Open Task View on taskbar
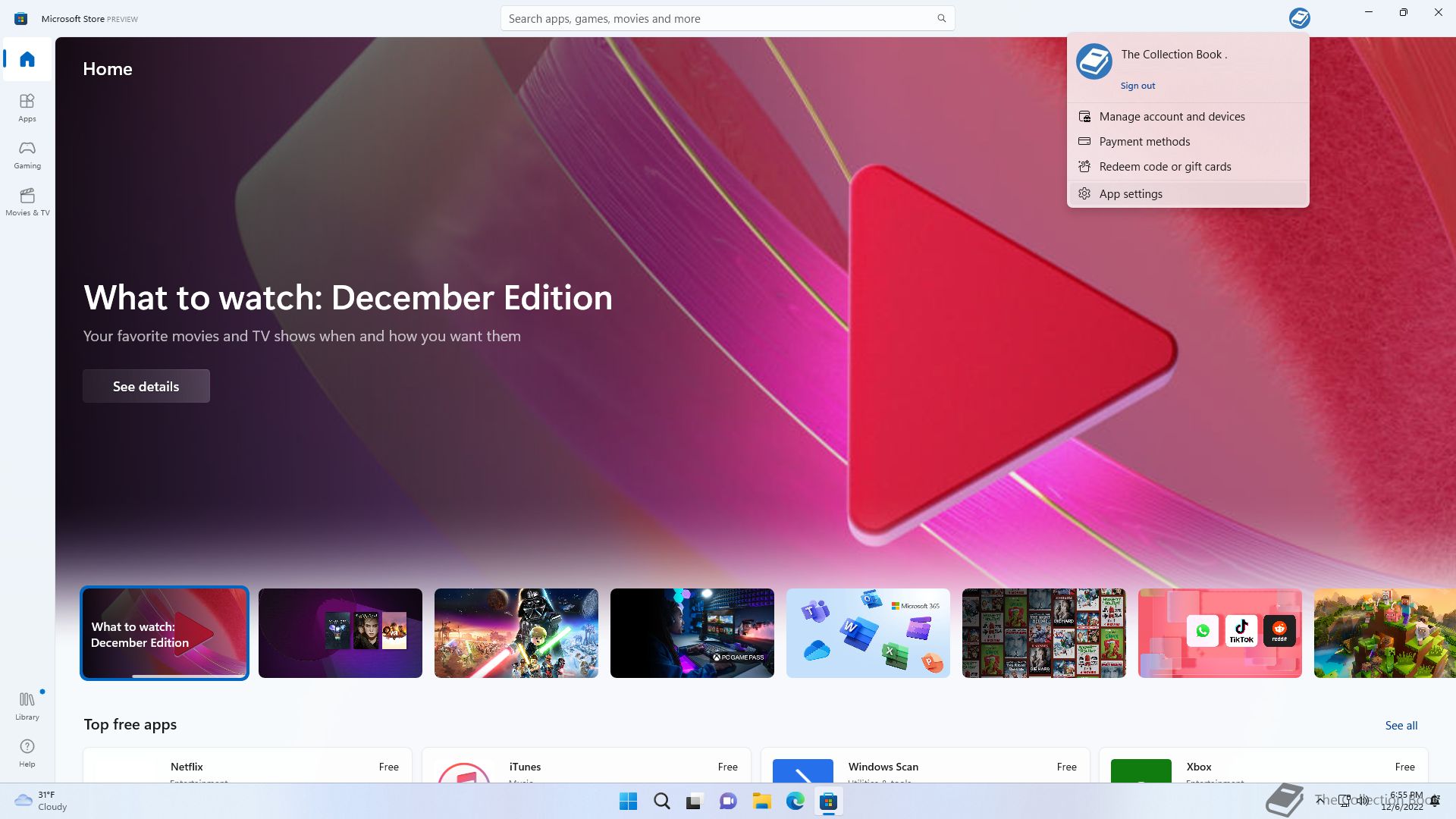The width and height of the screenshot is (1456, 819). pyautogui.click(x=695, y=802)
